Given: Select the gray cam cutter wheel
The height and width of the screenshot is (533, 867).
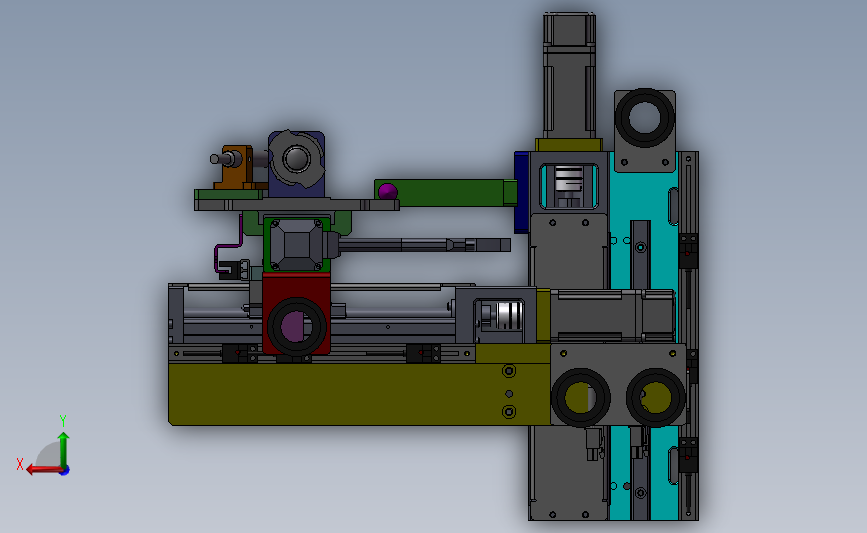Looking at the screenshot, I should pyautogui.click(x=296, y=158).
